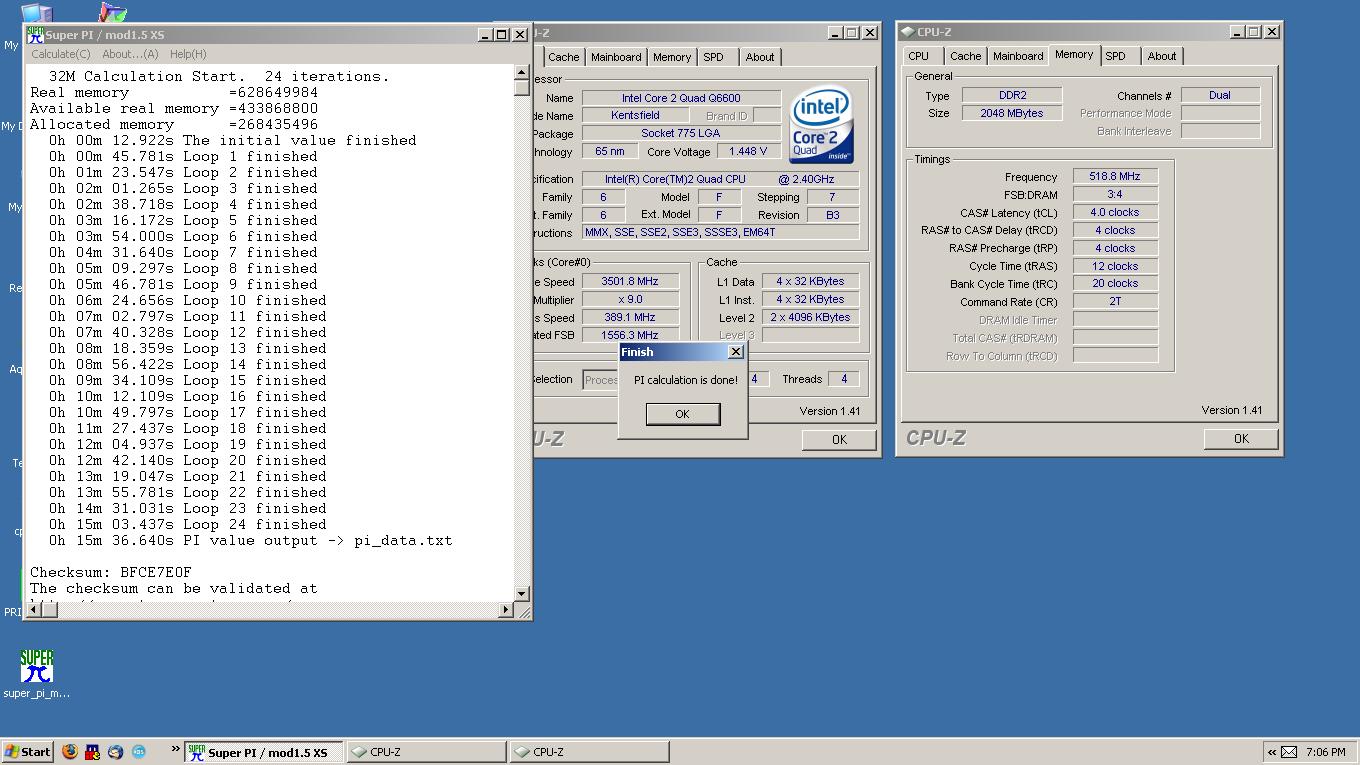Switch to Super PI taskbar button
This screenshot has width=1360, height=765.
264,752
